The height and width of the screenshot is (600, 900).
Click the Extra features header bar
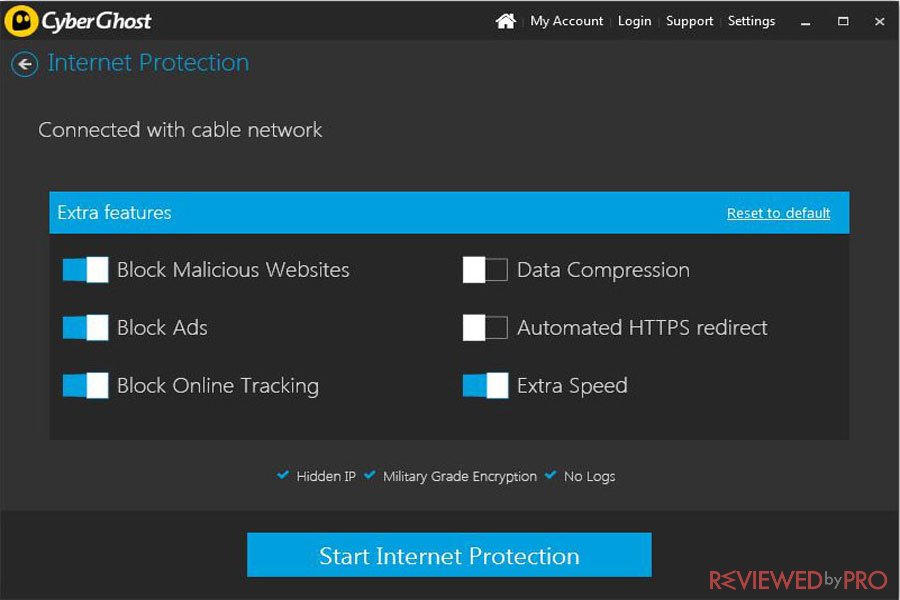(449, 212)
